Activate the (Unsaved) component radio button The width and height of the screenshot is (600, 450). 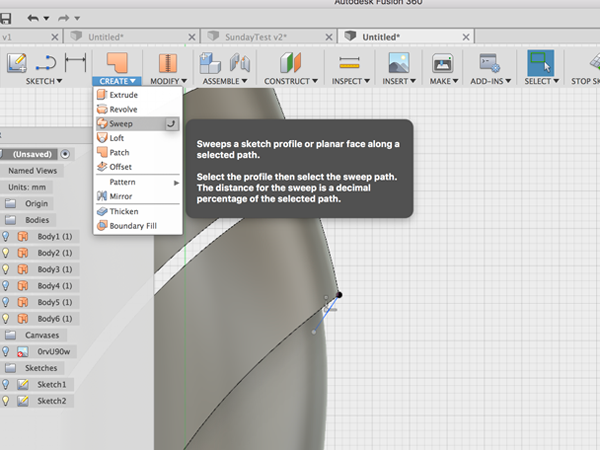coord(65,154)
